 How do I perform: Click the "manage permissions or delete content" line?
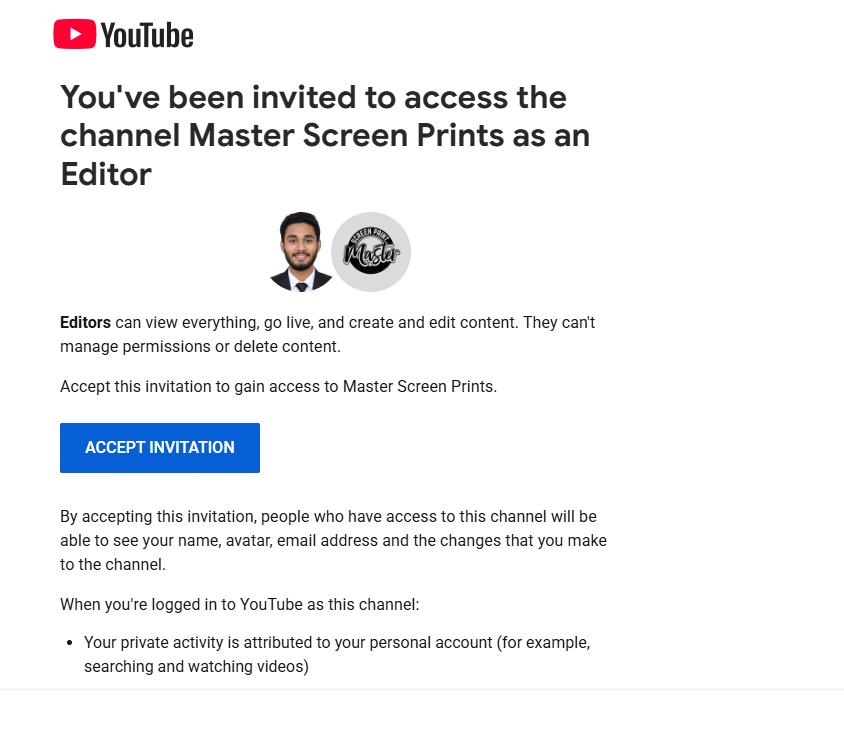[x=200, y=347]
